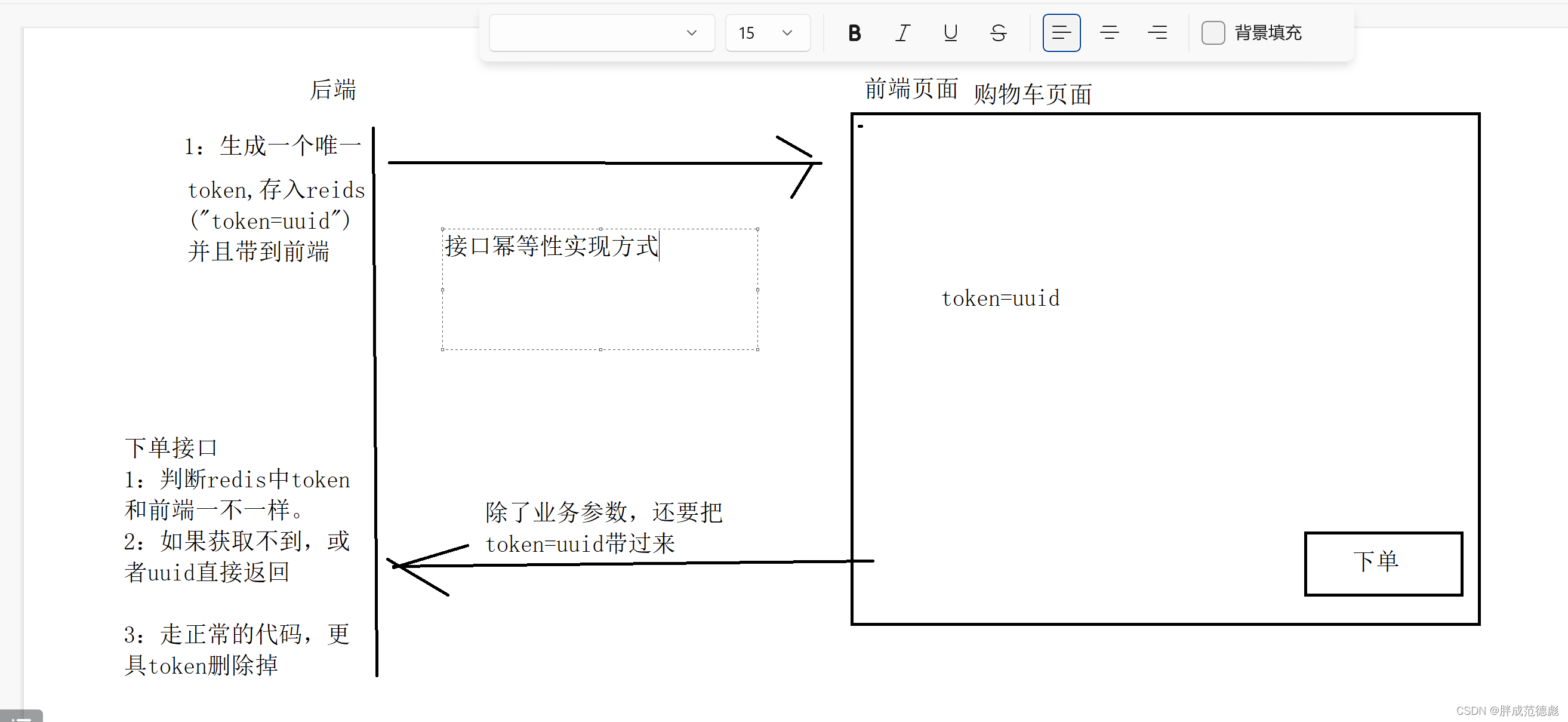Click the text 并且带到前端

pos(258,251)
